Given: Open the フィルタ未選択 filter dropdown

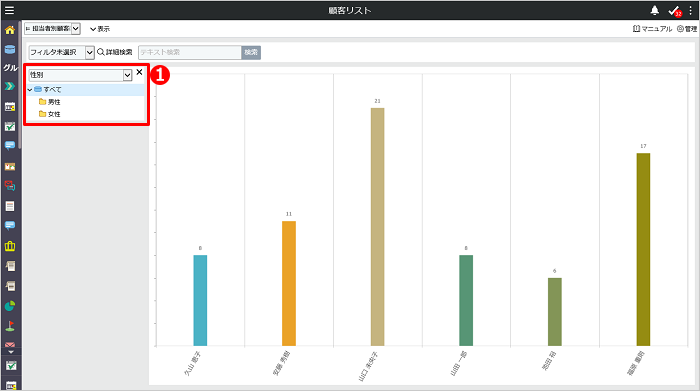Looking at the screenshot, I should [62, 52].
